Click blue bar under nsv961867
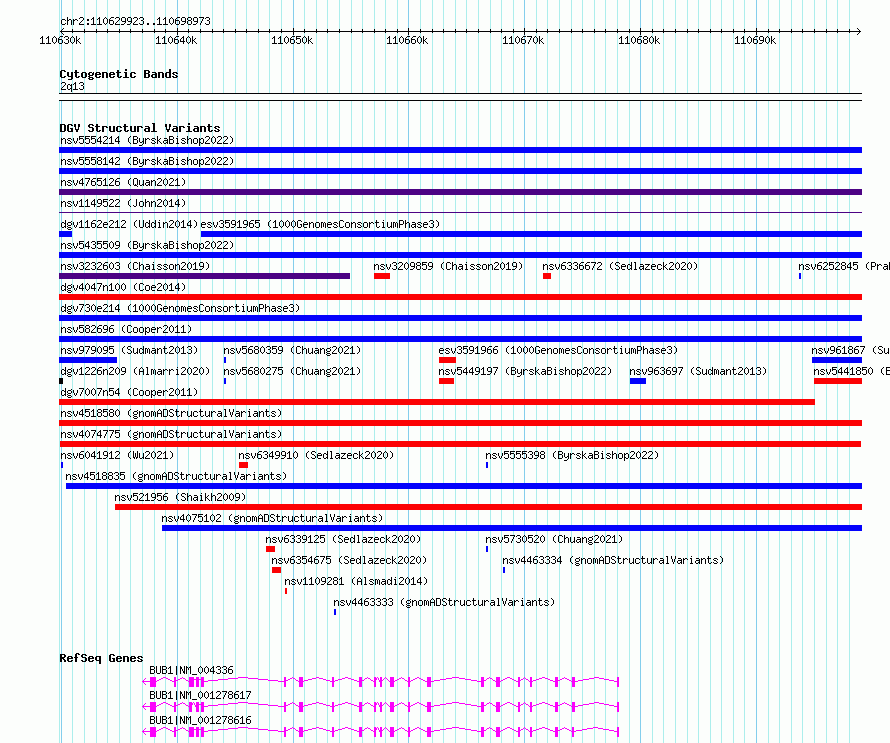 [837, 360]
